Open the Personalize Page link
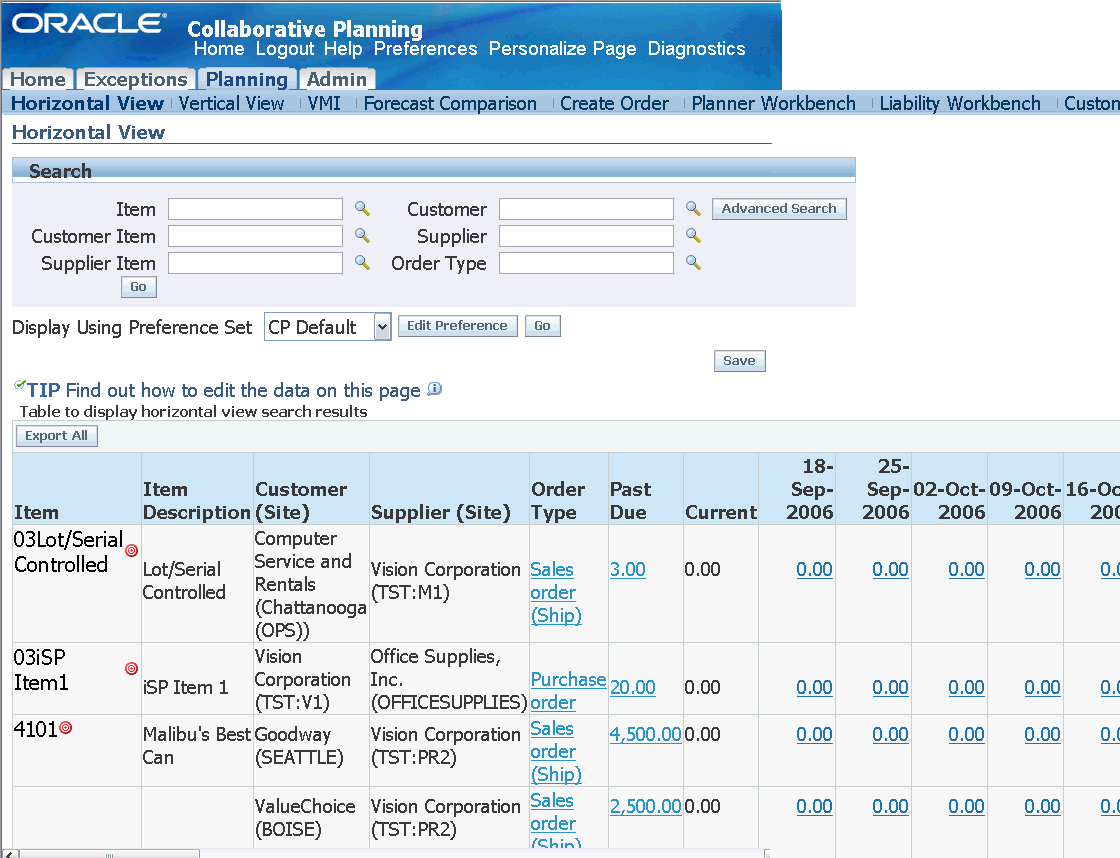Viewport: 1120px width, 858px height. pyautogui.click(x=562, y=49)
